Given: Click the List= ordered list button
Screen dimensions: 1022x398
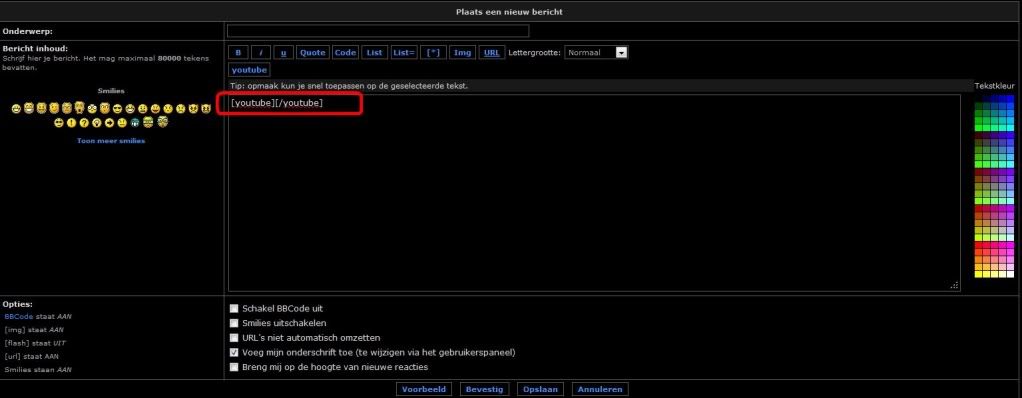Looking at the screenshot, I should (404, 53).
